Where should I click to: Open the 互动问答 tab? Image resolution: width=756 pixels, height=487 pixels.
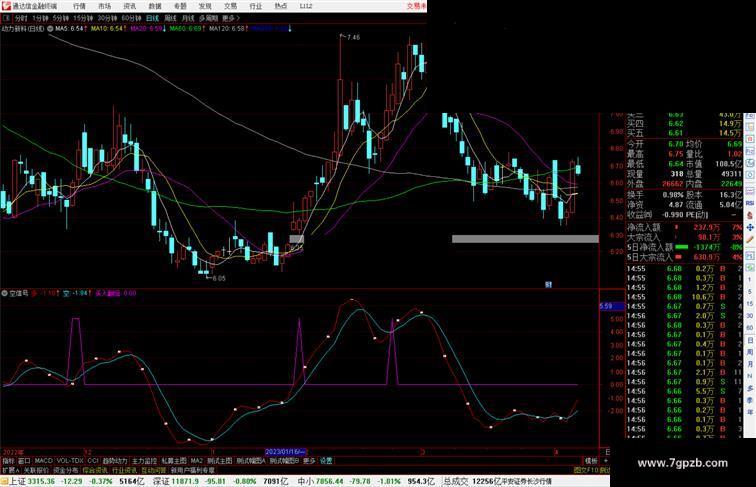tap(154, 470)
